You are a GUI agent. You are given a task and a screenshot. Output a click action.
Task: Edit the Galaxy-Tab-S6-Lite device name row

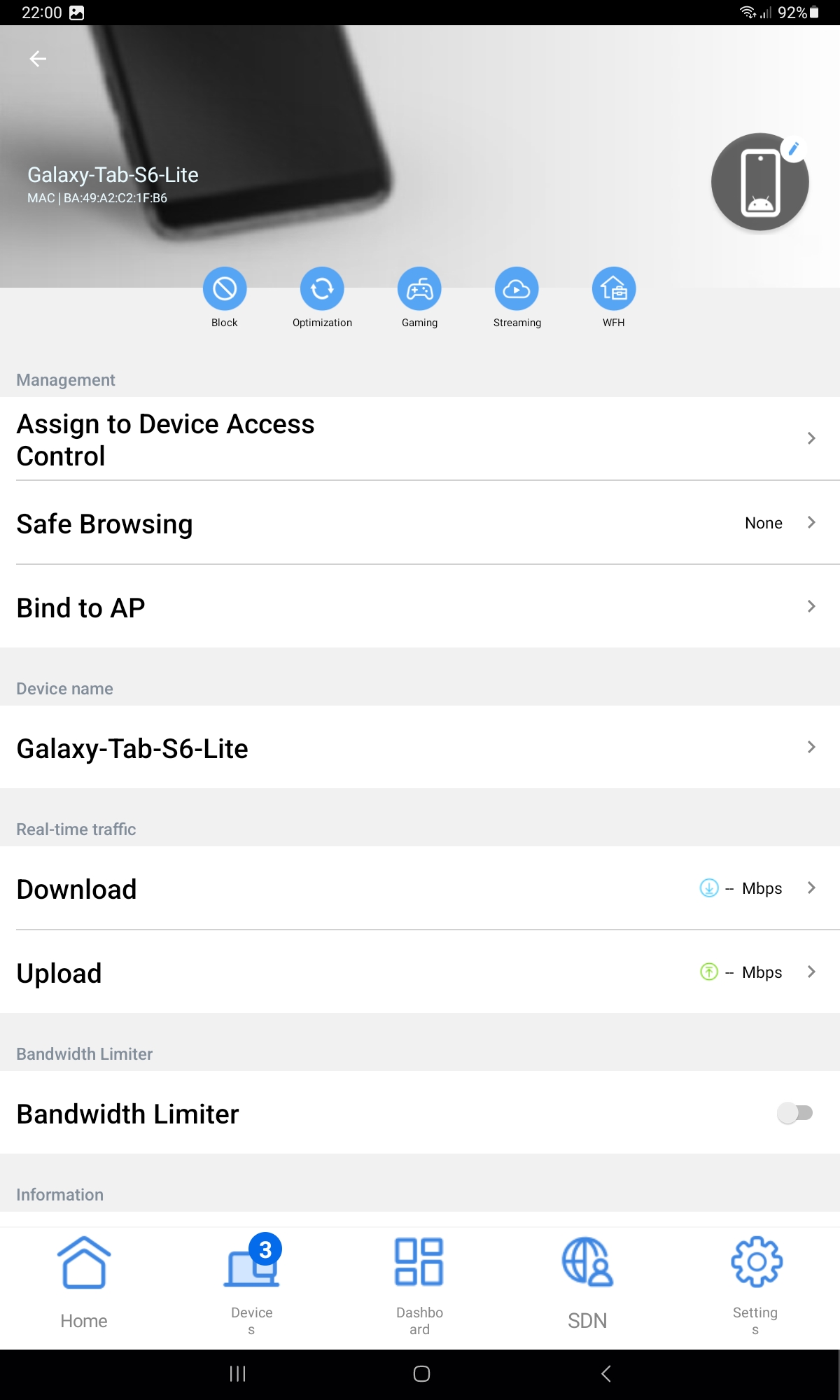(420, 748)
